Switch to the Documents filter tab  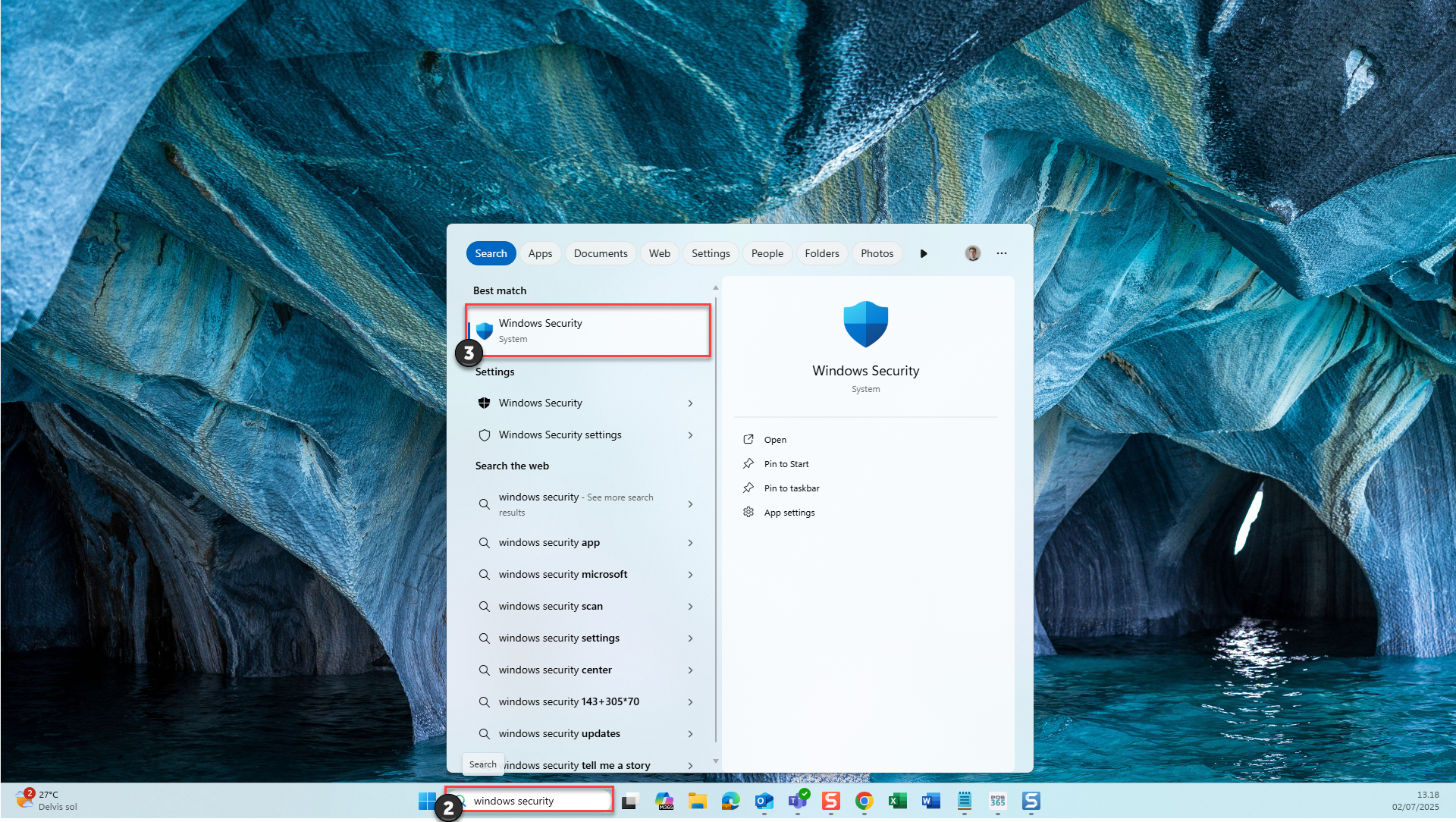(601, 253)
